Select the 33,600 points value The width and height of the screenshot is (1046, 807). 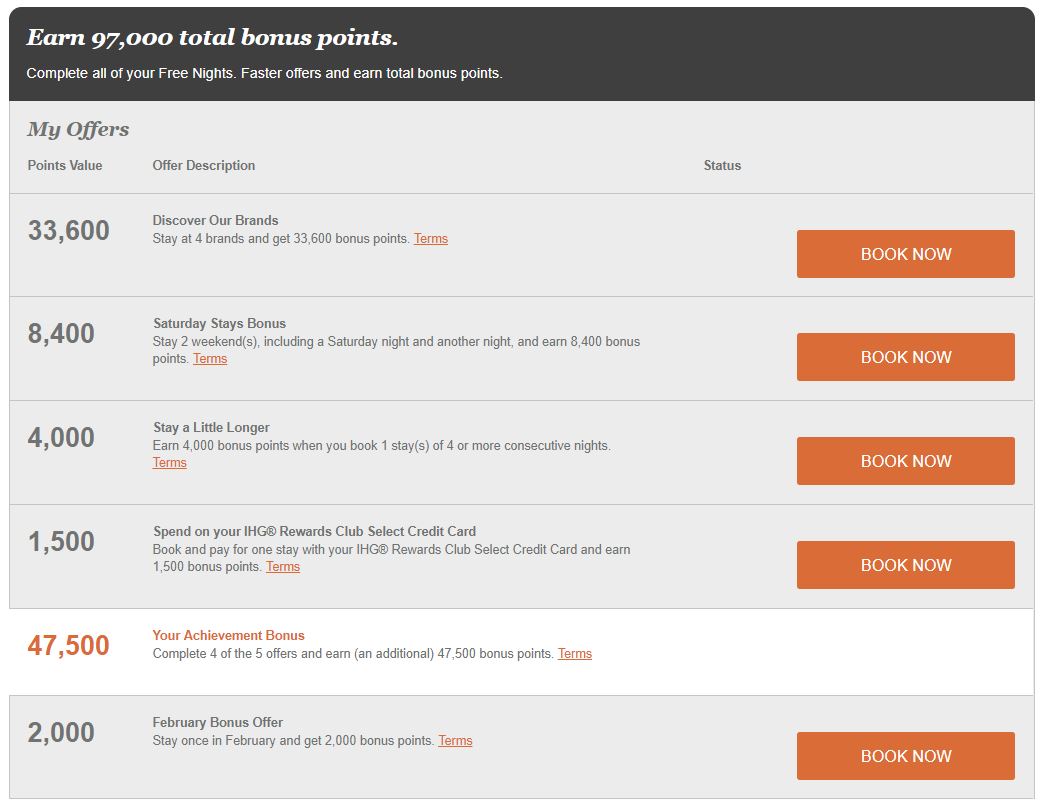coord(68,231)
